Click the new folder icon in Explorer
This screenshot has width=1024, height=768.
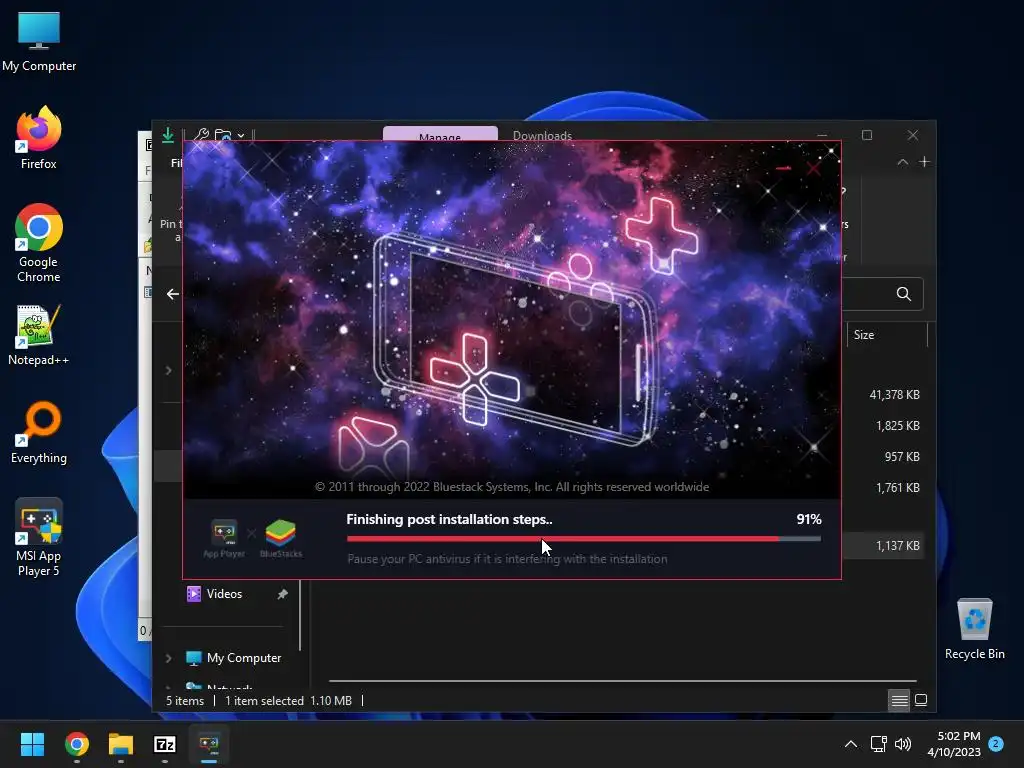point(223,135)
